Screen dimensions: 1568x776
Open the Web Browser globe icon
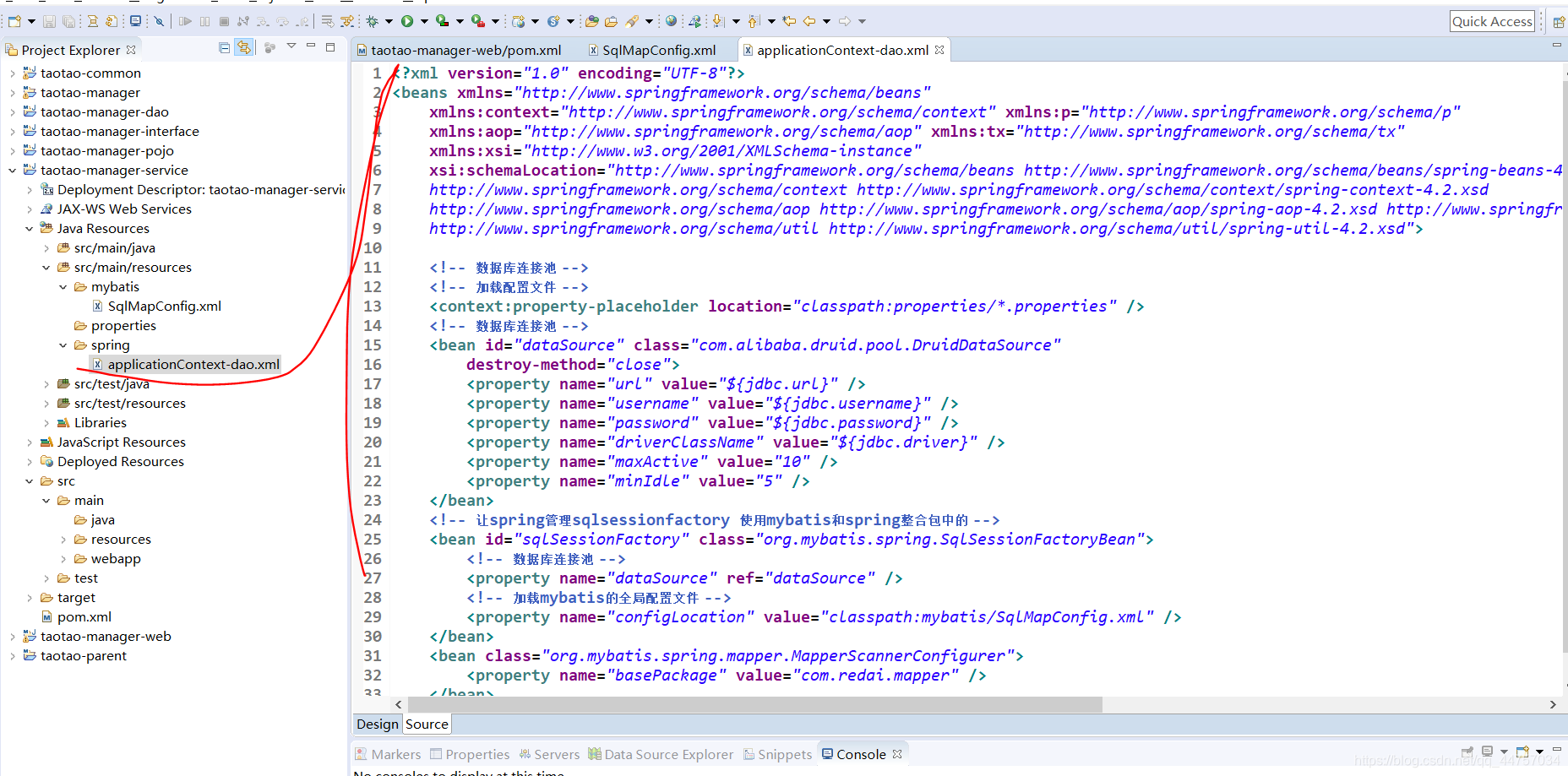pos(671,21)
